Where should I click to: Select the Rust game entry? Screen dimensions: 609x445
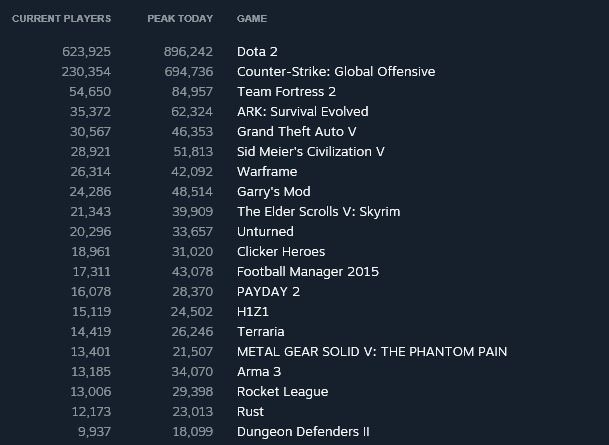[250, 412]
